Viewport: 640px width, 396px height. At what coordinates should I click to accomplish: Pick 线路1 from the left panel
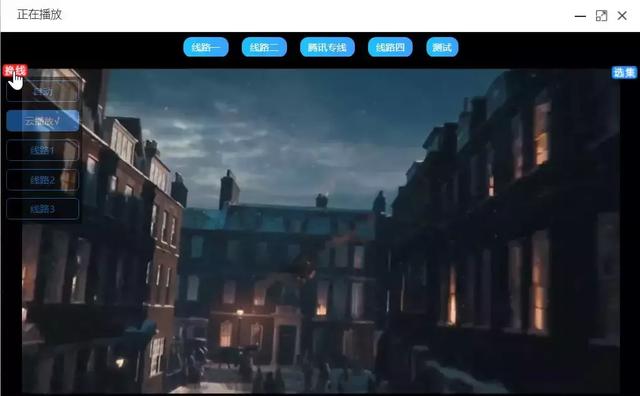click(x=43, y=150)
